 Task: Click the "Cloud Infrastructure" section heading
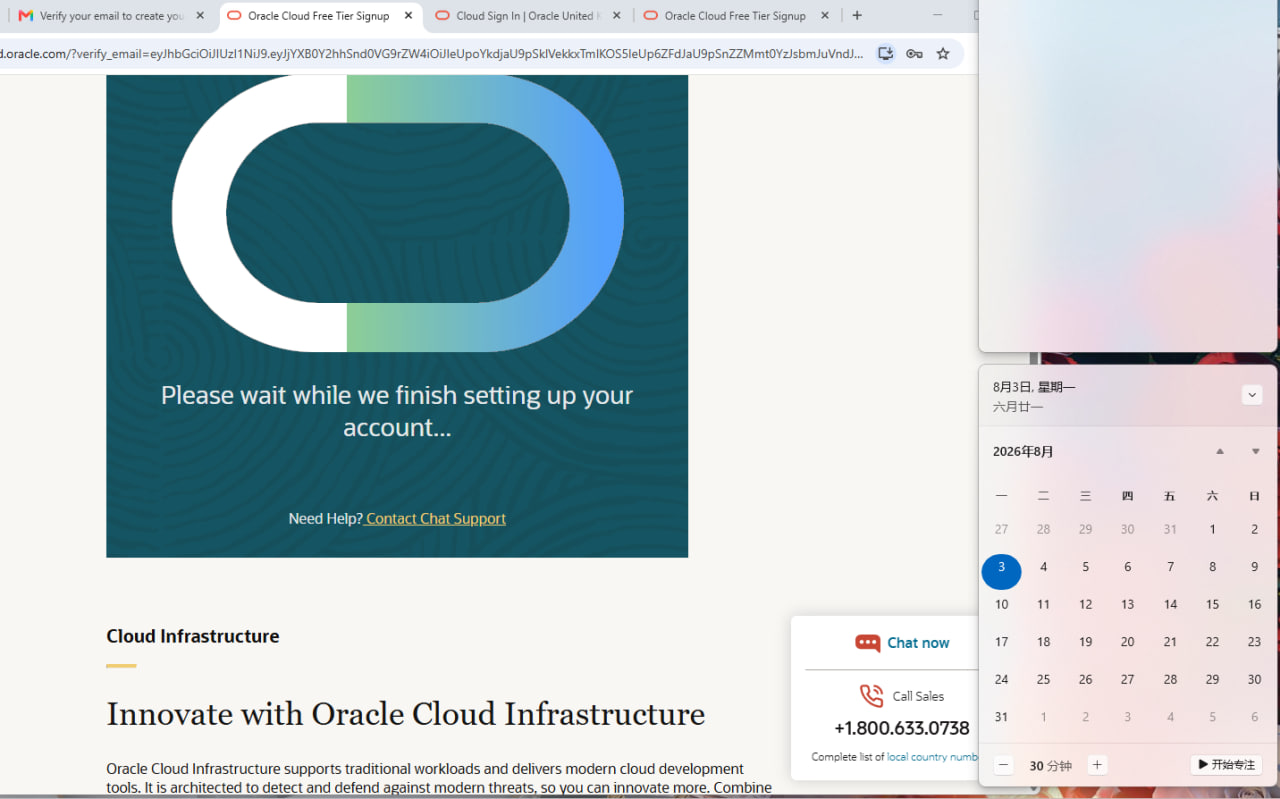click(x=193, y=636)
